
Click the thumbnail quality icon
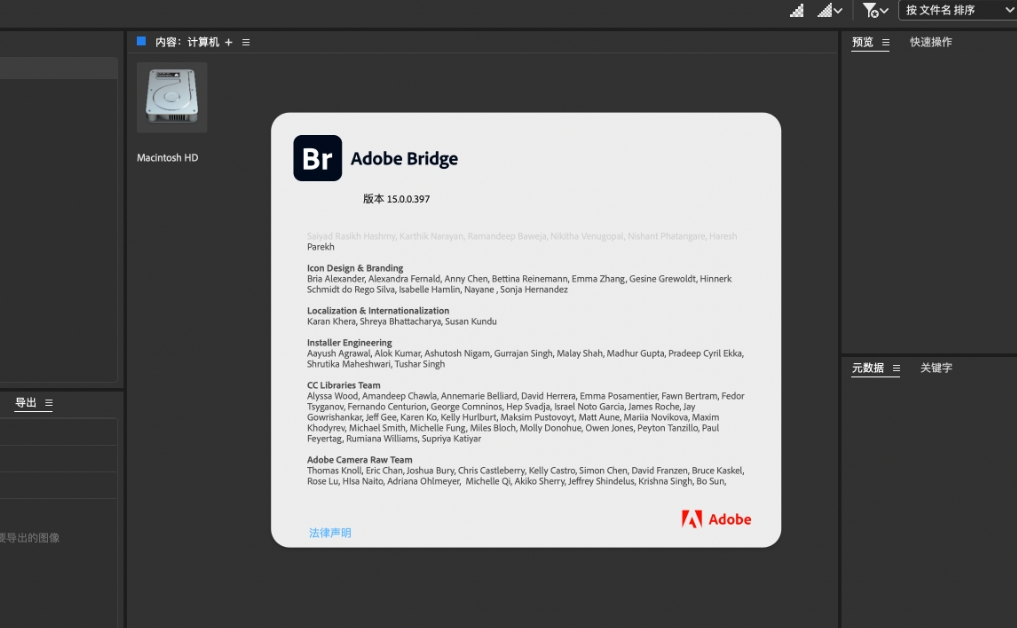pyautogui.click(x=796, y=10)
